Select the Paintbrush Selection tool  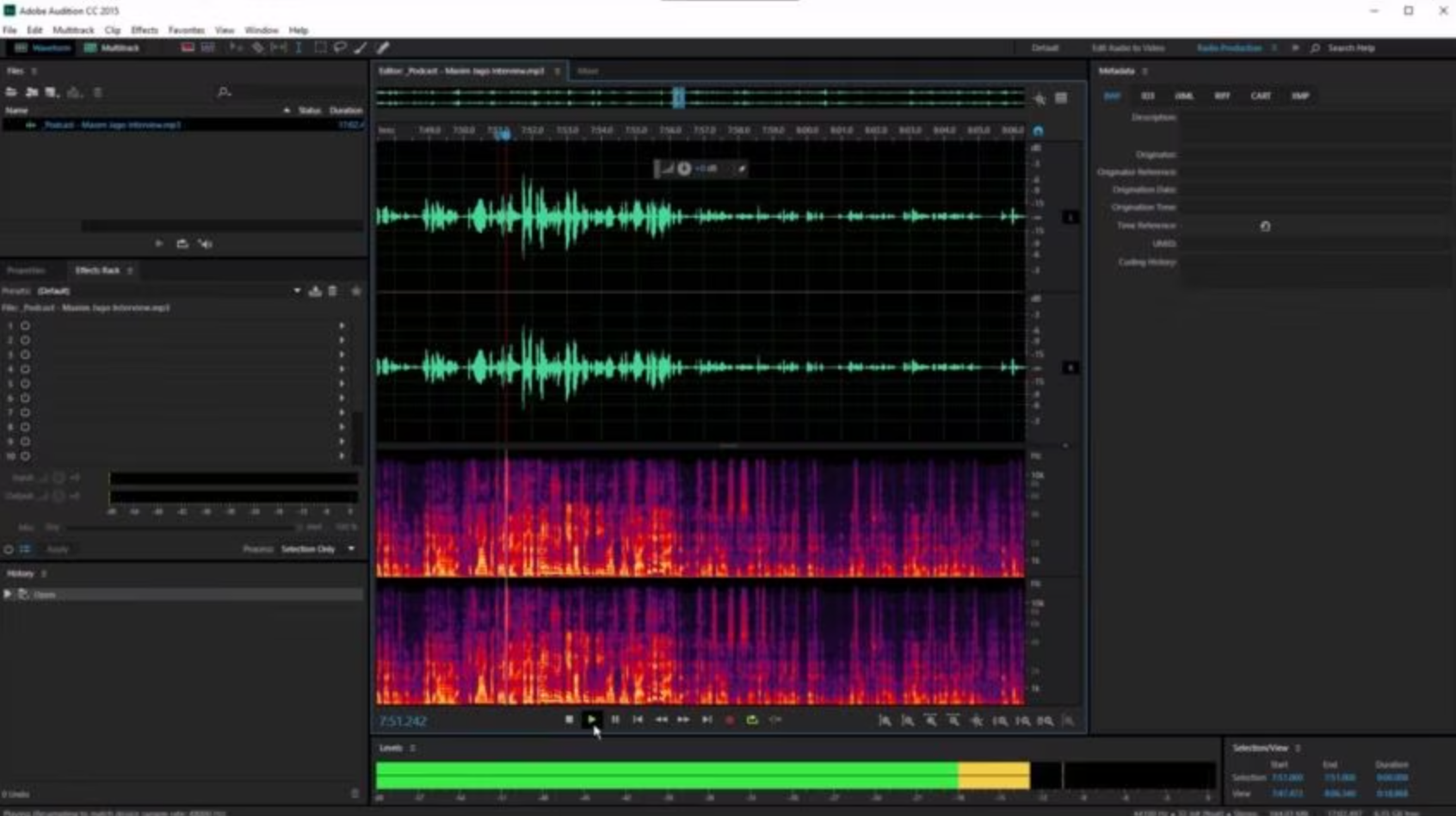(x=361, y=47)
